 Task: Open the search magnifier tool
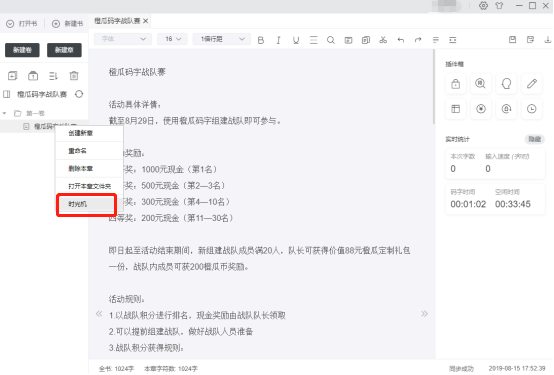331,40
